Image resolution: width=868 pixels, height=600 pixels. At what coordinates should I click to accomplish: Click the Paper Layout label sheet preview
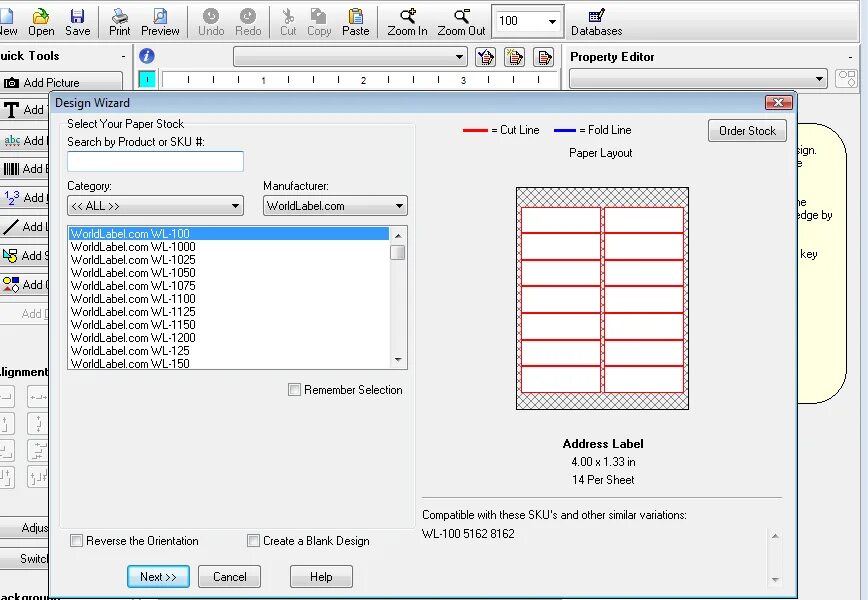coord(602,298)
